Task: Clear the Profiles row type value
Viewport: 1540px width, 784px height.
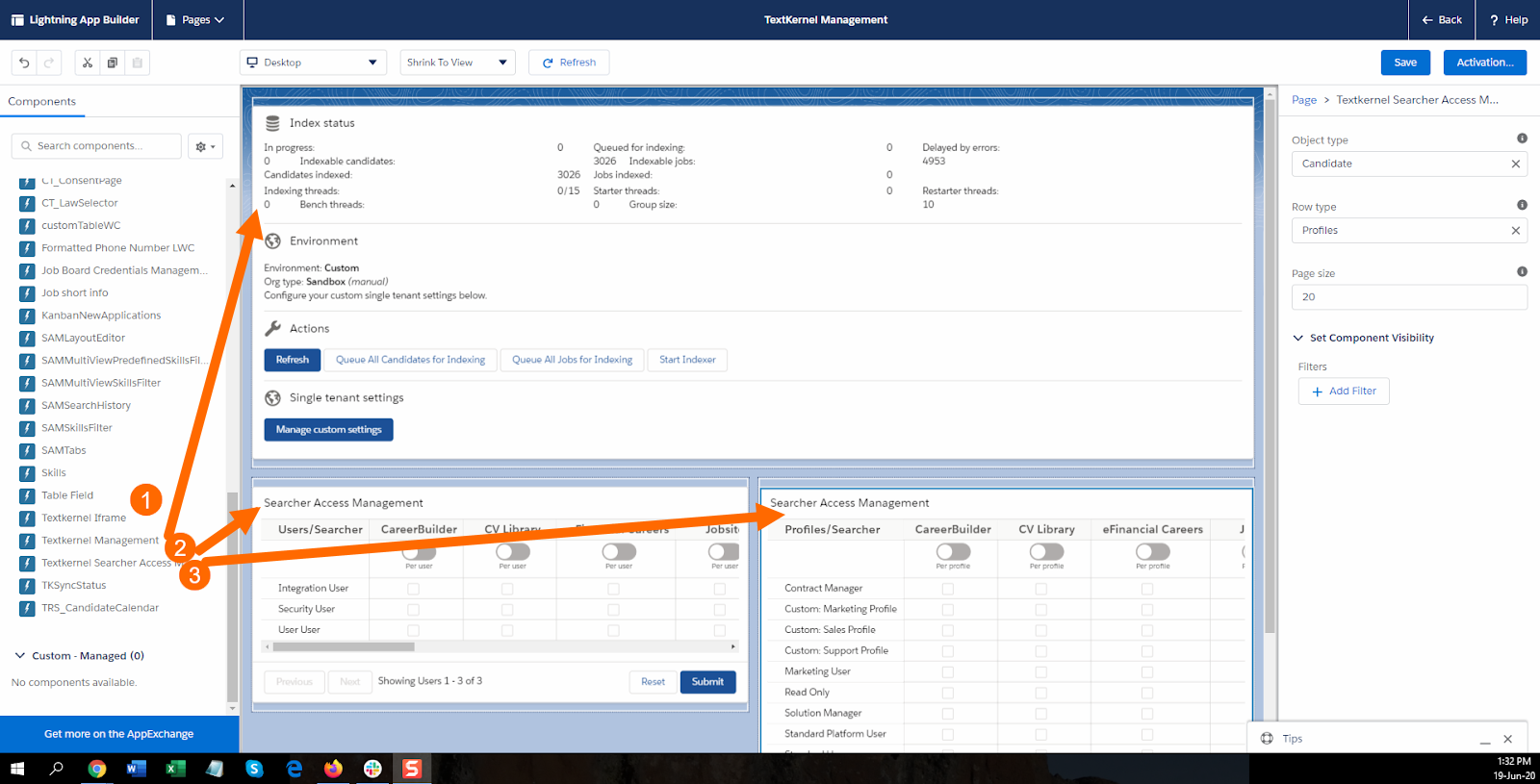Action: [1515, 231]
